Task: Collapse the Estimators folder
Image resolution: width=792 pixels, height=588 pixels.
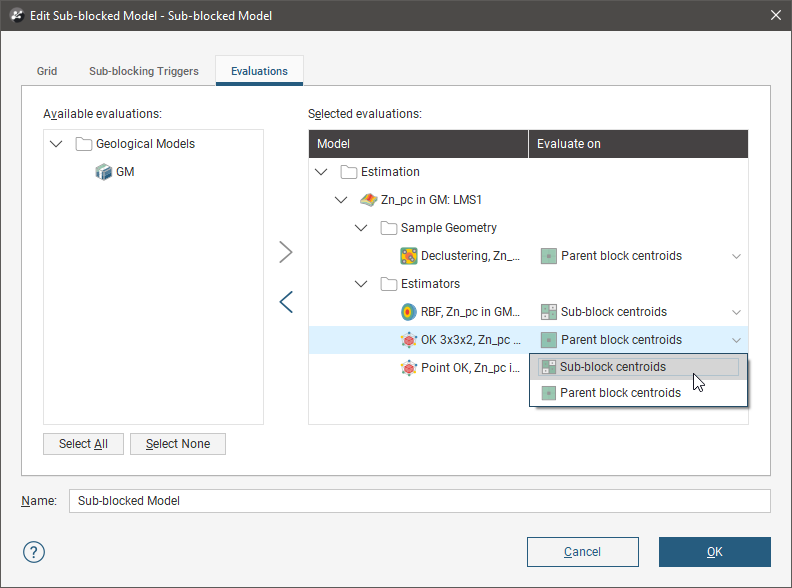Action: click(361, 284)
